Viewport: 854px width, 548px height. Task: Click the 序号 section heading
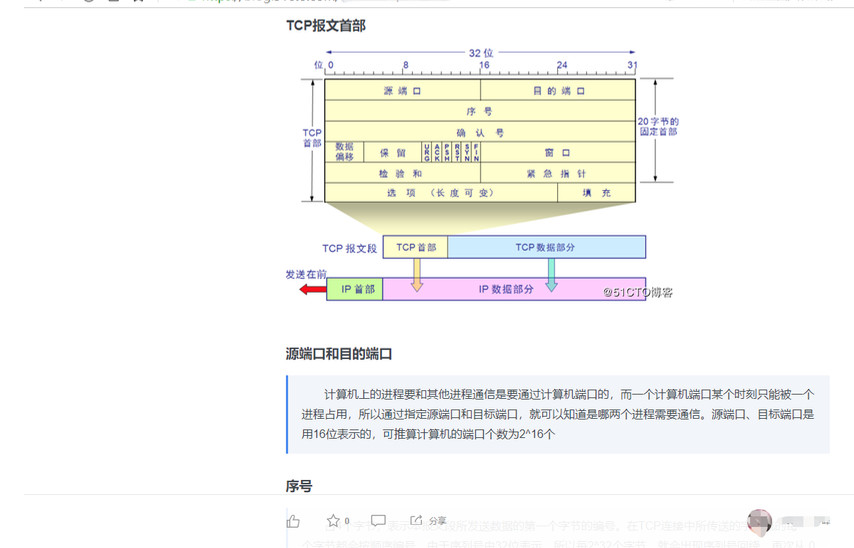point(299,486)
